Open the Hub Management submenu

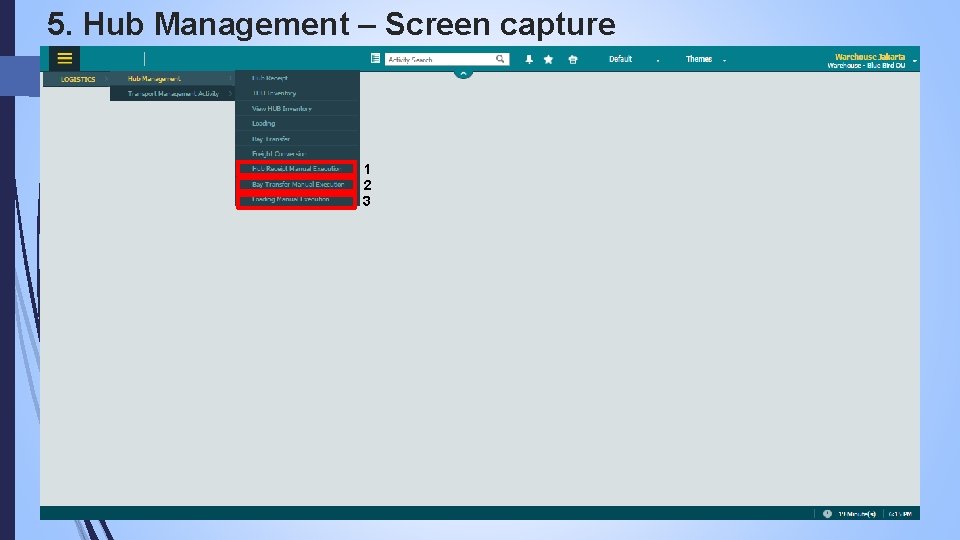(173, 78)
